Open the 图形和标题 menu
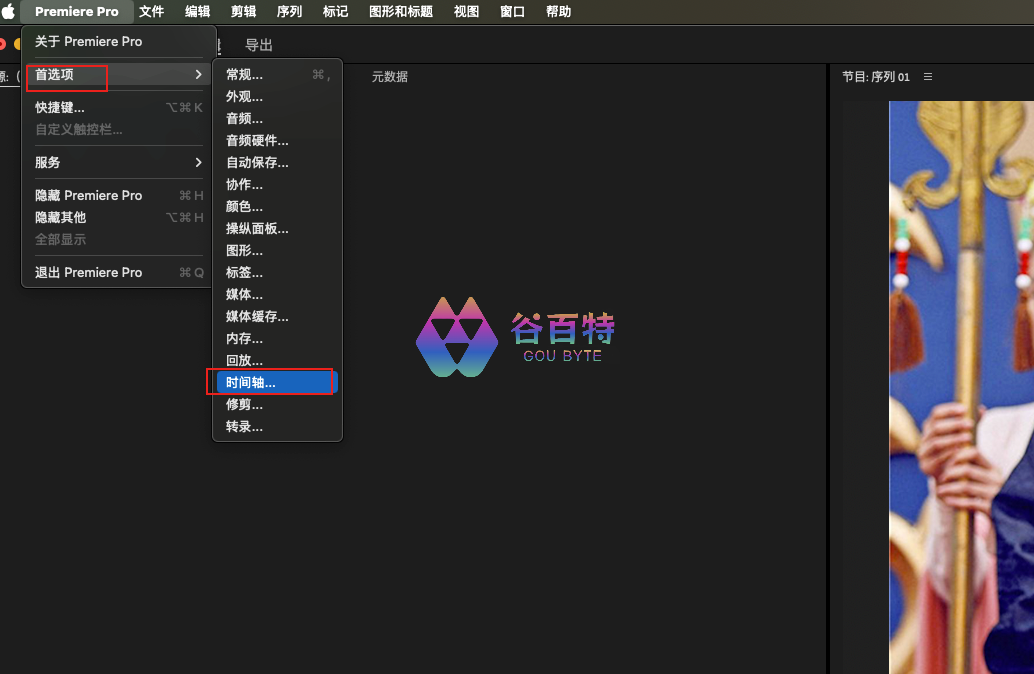This screenshot has height=674, width=1034. point(401,12)
